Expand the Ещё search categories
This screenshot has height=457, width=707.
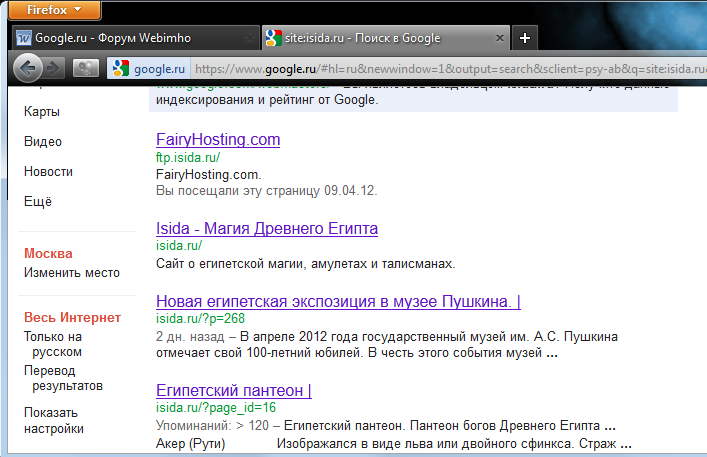(x=38, y=201)
